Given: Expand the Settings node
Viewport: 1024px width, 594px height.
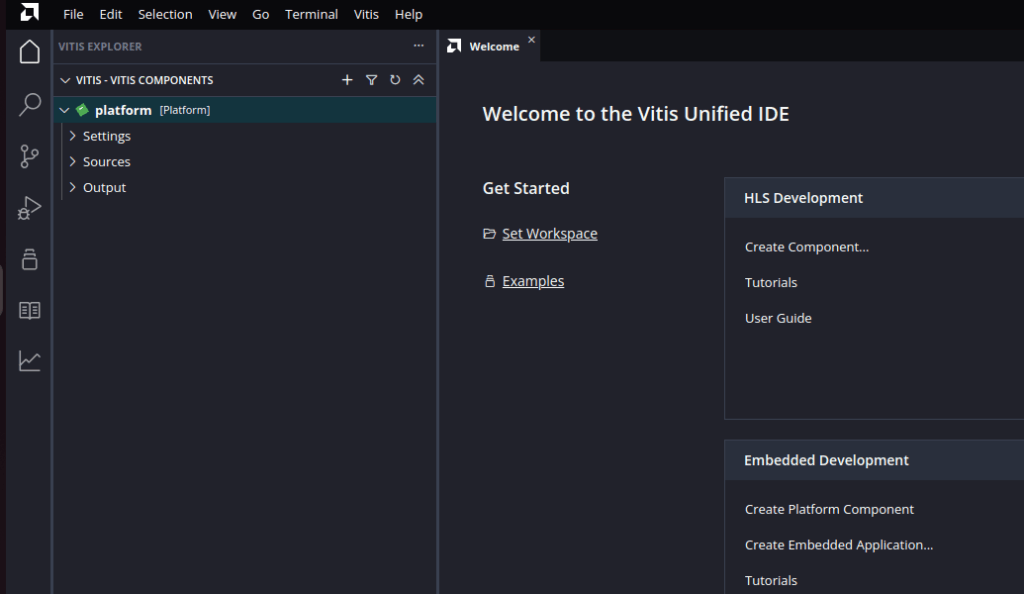Looking at the screenshot, I should pyautogui.click(x=72, y=136).
